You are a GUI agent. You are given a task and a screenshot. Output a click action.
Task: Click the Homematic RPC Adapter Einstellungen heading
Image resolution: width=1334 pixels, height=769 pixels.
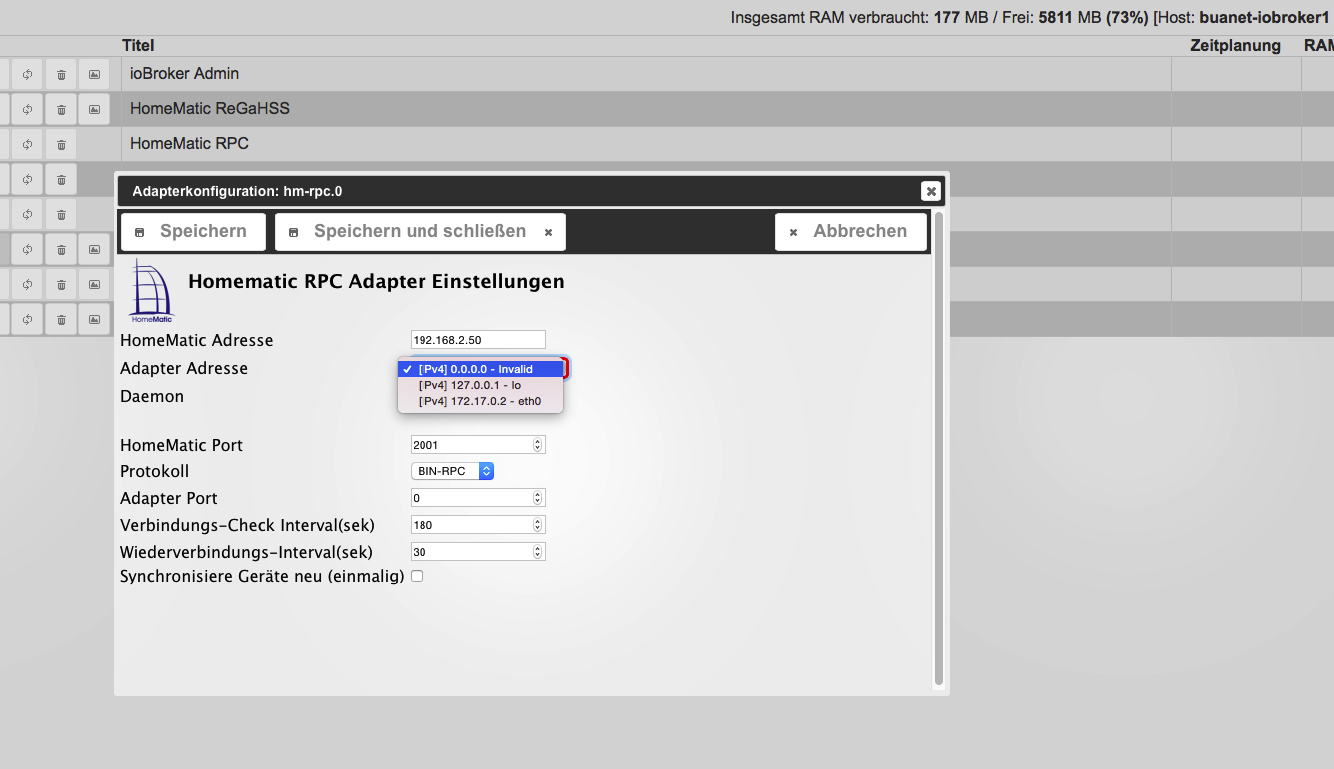(x=376, y=282)
